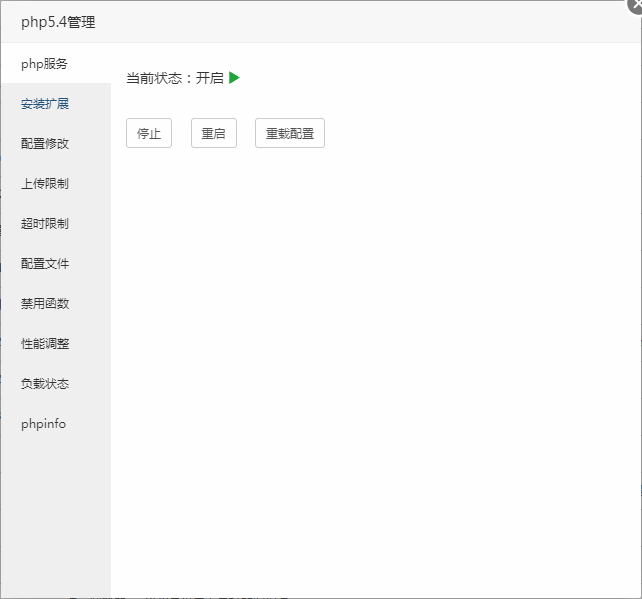Click the green running status triangle icon
The image size is (642, 599).
[234, 78]
